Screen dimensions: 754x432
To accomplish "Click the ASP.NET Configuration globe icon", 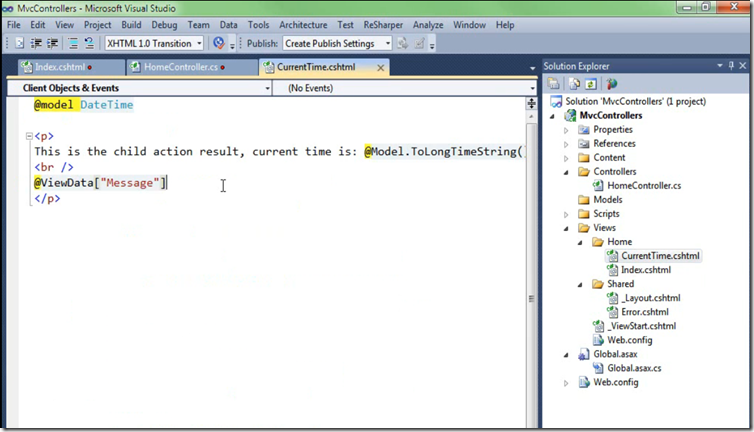I will 612,84.
